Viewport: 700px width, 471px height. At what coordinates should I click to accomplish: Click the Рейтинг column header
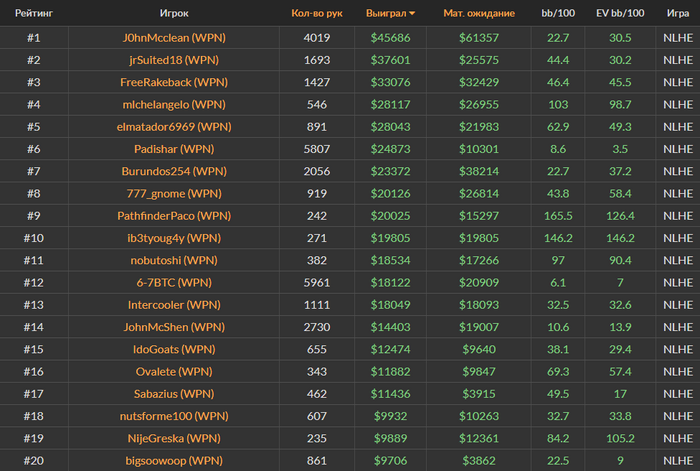click(34, 13)
